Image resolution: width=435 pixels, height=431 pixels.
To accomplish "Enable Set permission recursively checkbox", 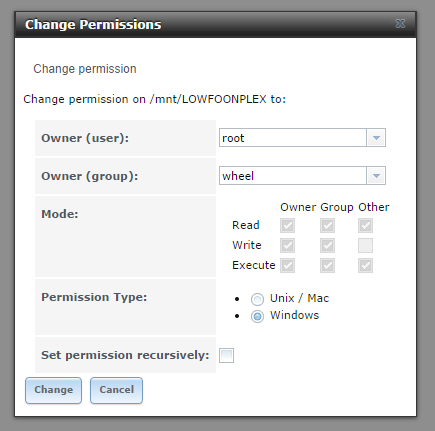I will click(226, 355).
